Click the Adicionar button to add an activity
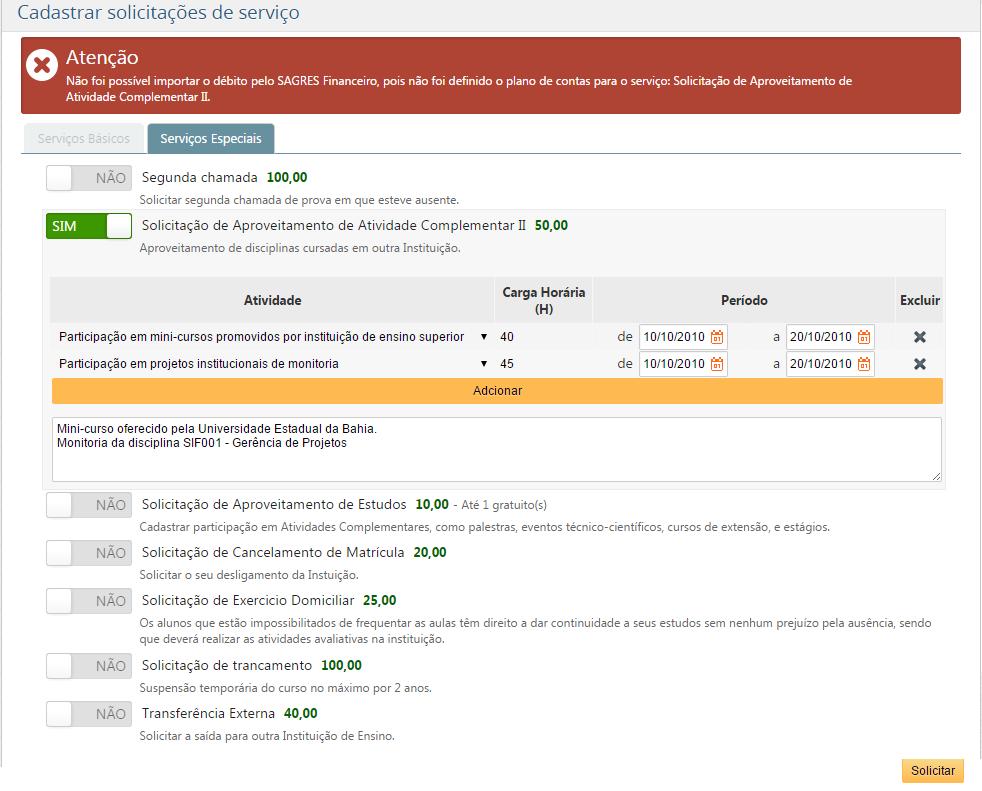Image resolution: width=982 pixels, height=791 pixels. point(497,391)
